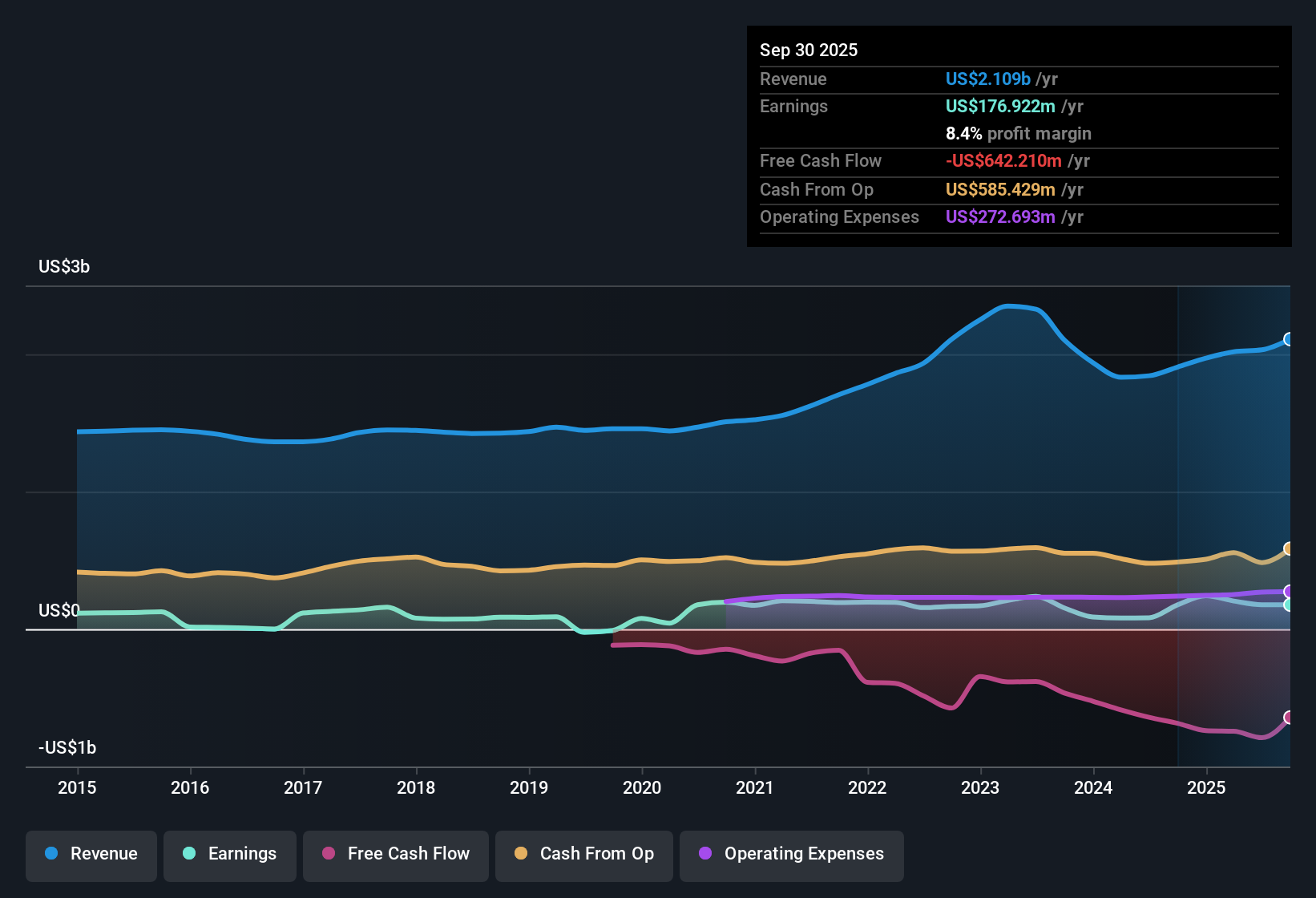
Task: Click the purple Operating Expenses legend dot
Action: pos(705,854)
